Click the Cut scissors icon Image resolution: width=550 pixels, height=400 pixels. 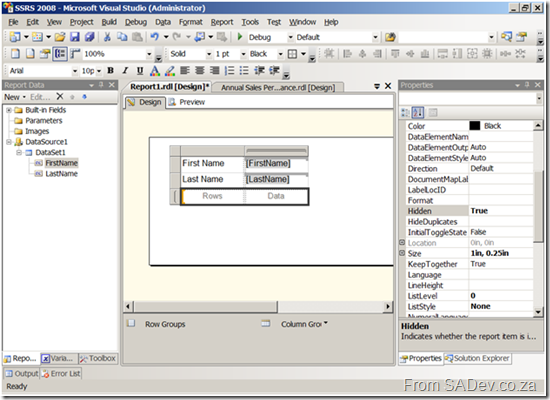click(x=107, y=37)
